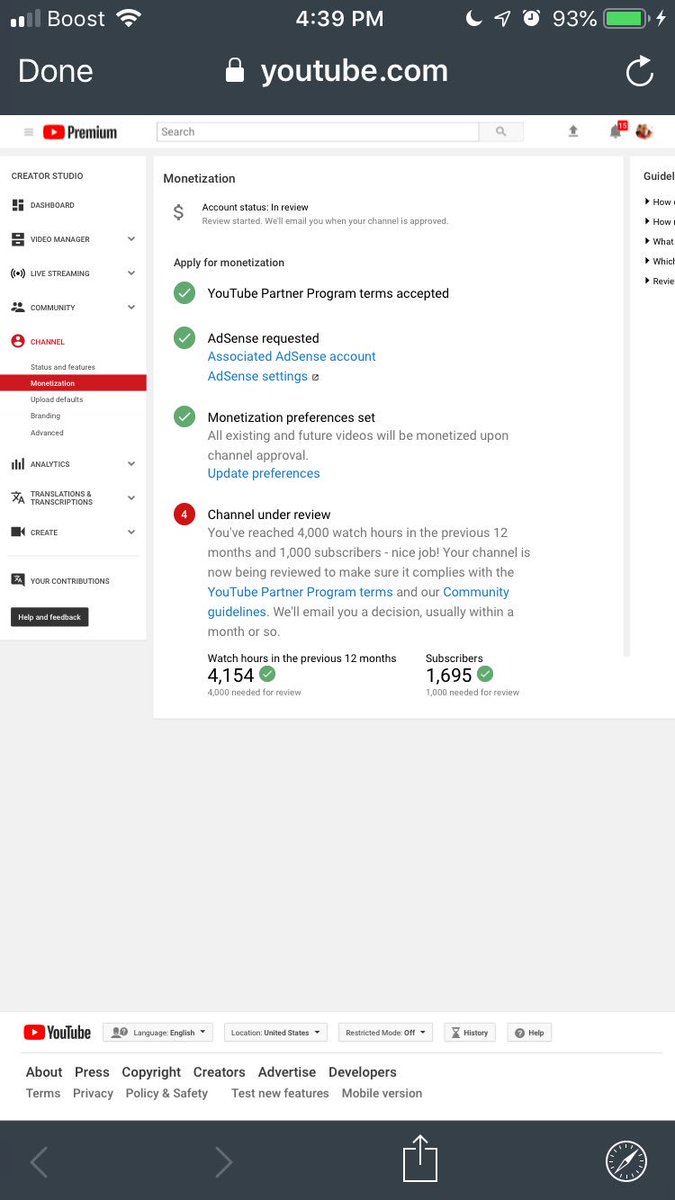Tap the browser forward arrow

tap(224, 1161)
